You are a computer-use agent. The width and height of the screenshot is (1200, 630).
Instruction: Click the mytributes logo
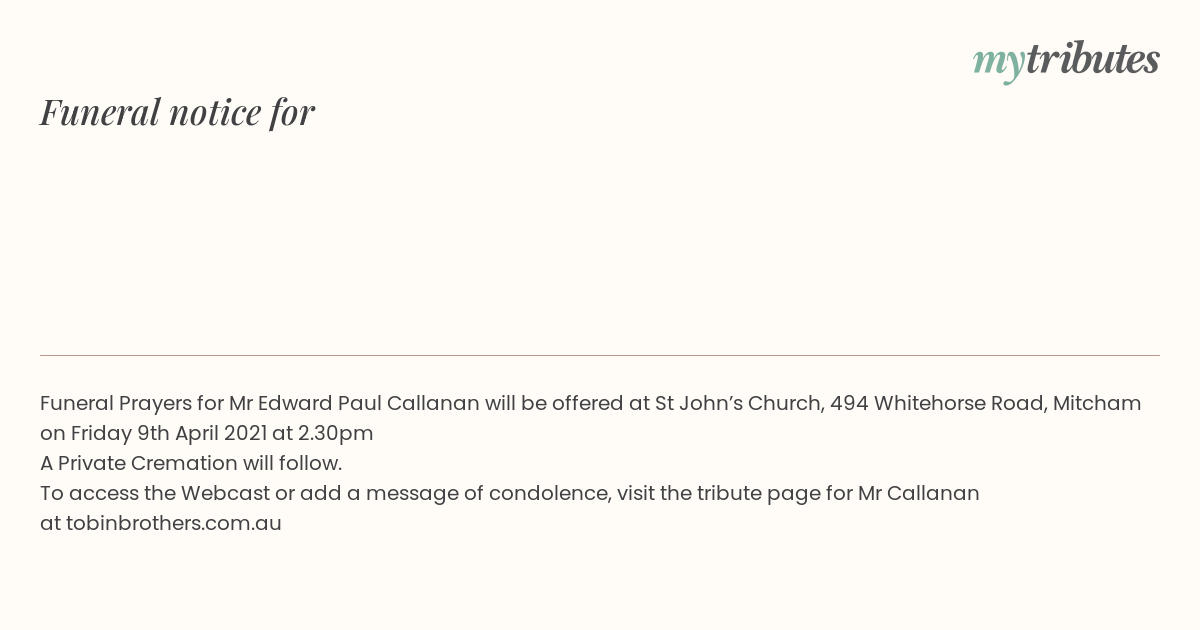[x=1066, y=61]
